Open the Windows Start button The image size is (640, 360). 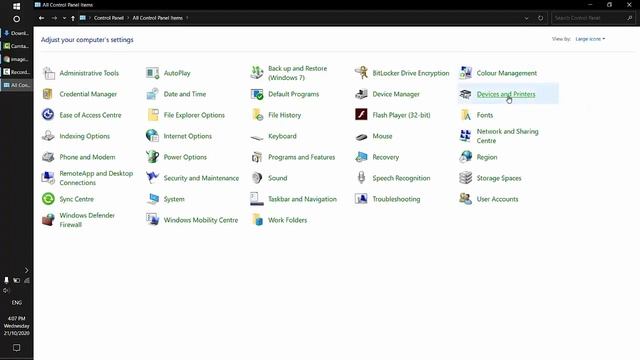(x=16, y=6)
